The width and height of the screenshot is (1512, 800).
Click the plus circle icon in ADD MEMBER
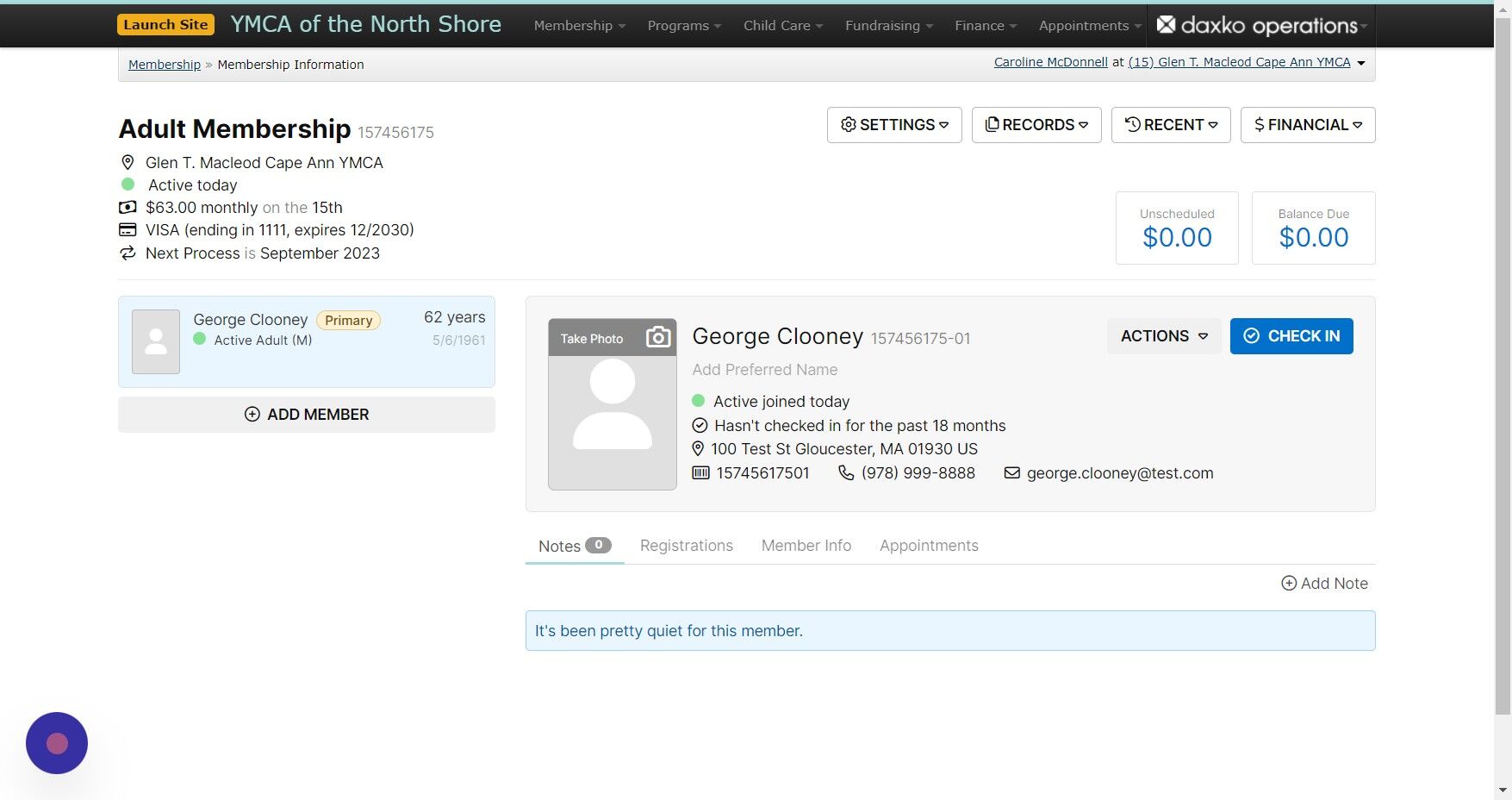(252, 414)
